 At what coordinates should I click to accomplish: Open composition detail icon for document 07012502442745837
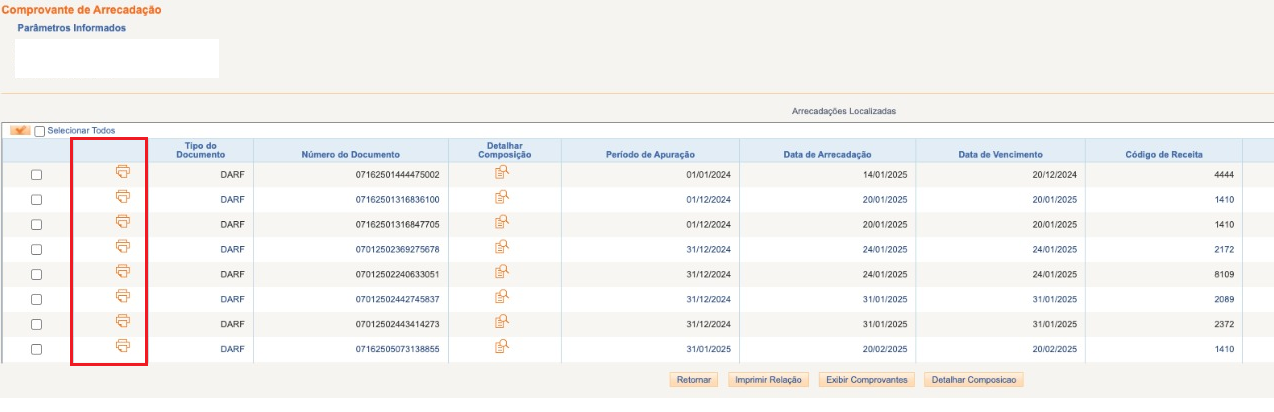tap(502, 297)
